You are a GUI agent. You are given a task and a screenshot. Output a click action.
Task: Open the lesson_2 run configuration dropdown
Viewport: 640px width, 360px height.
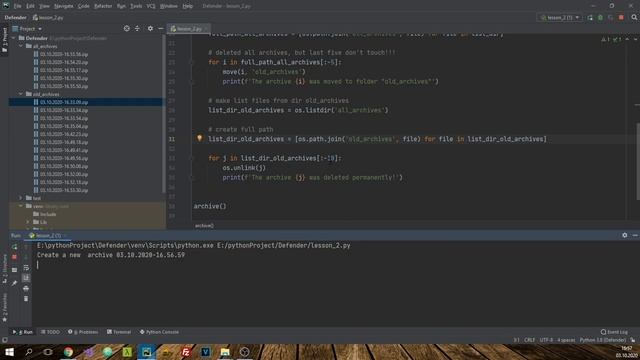560,18
